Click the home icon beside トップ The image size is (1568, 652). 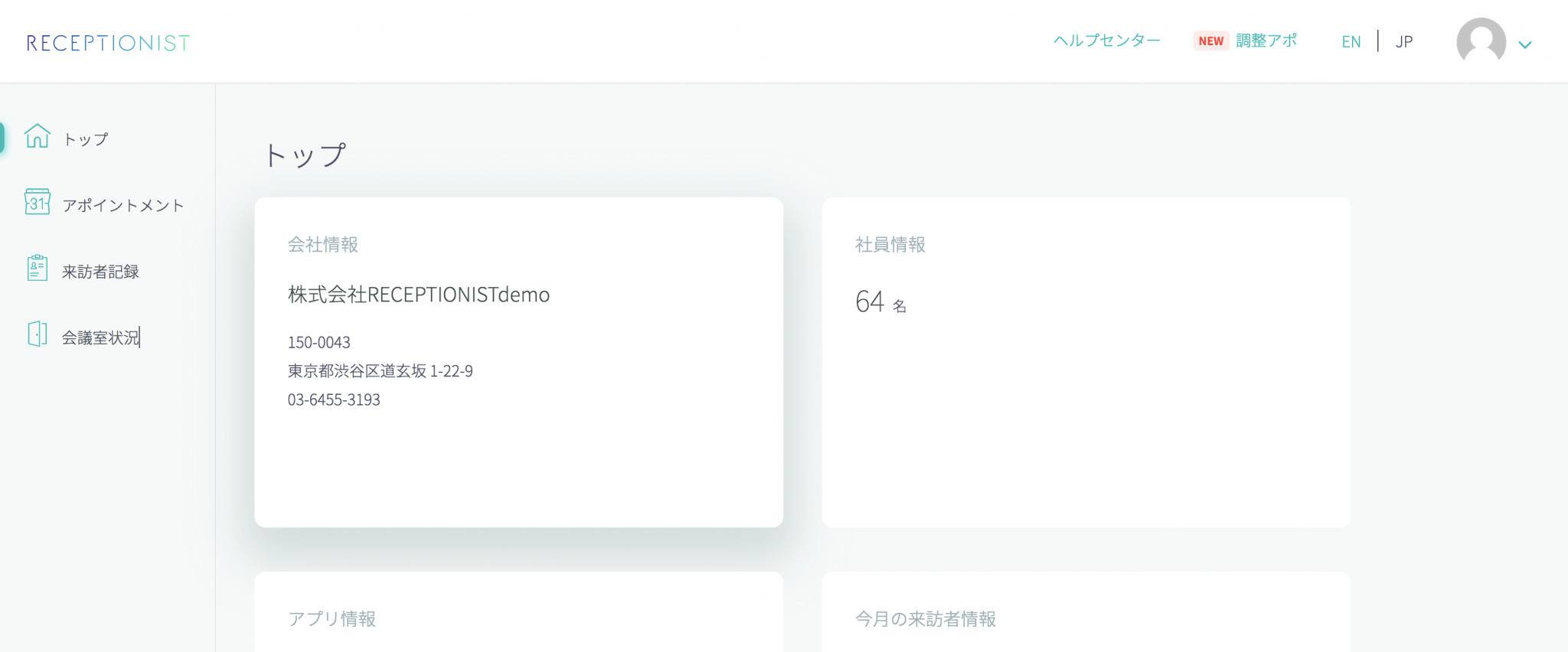tap(37, 136)
